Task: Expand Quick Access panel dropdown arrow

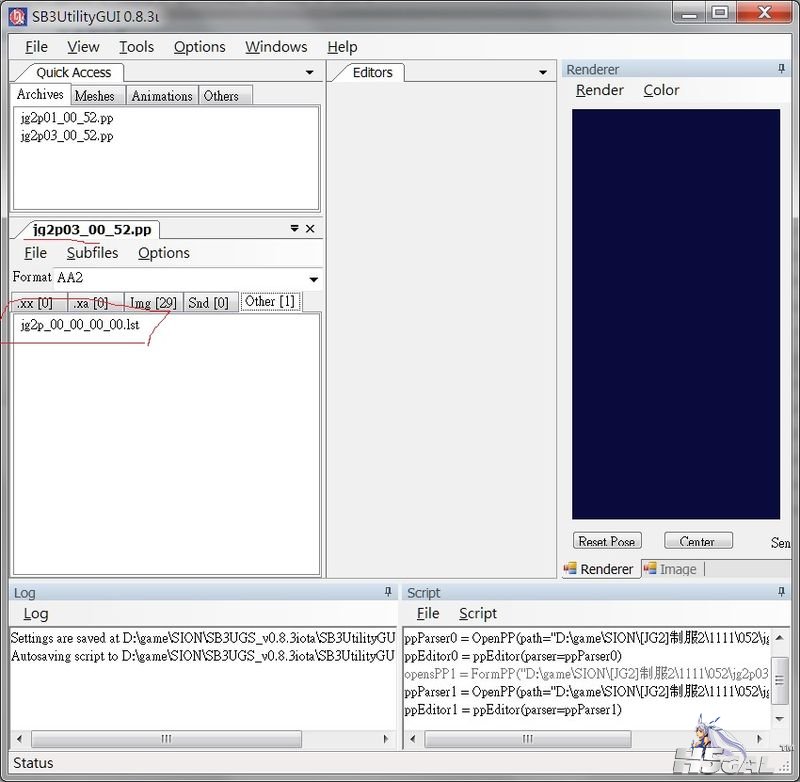Action: point(309,72)
